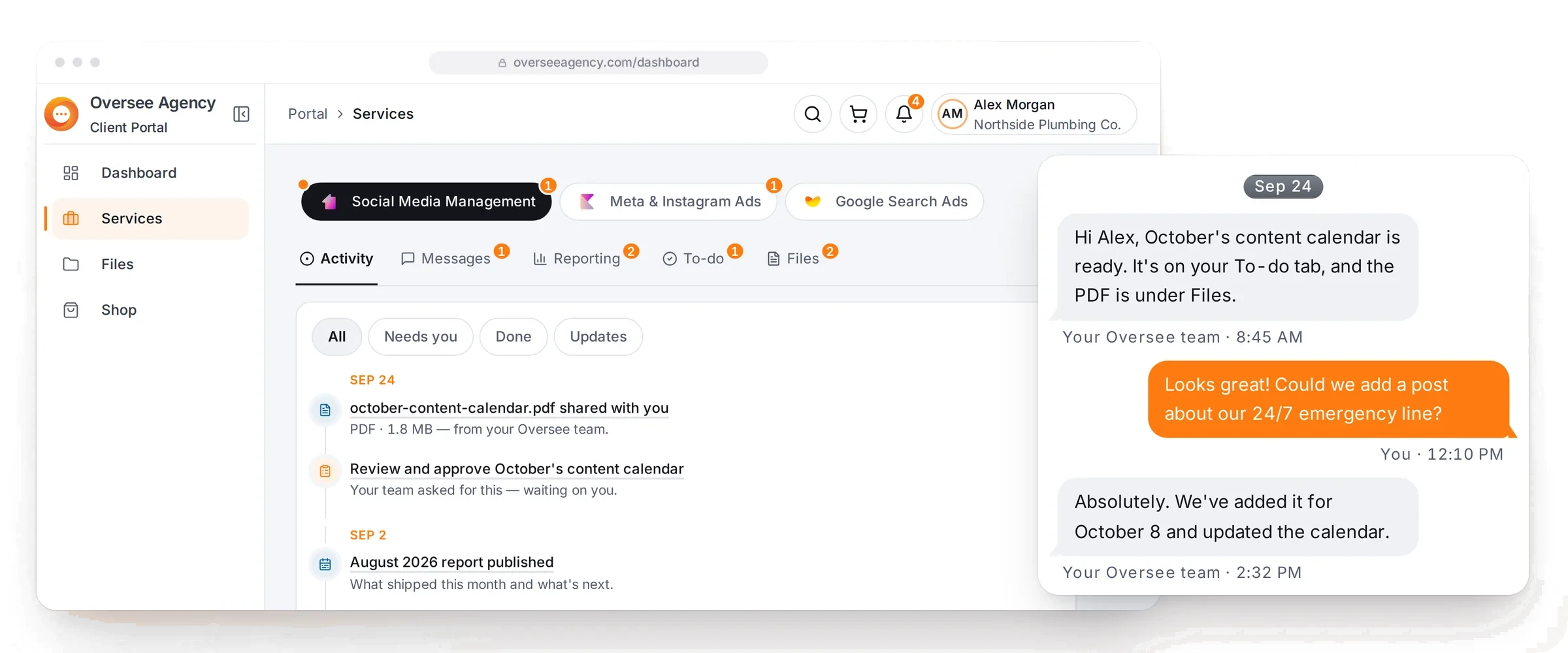1568x653 pixels.
Task: Click the overseeagency.com/dashboard address bar
Action: 598,63
